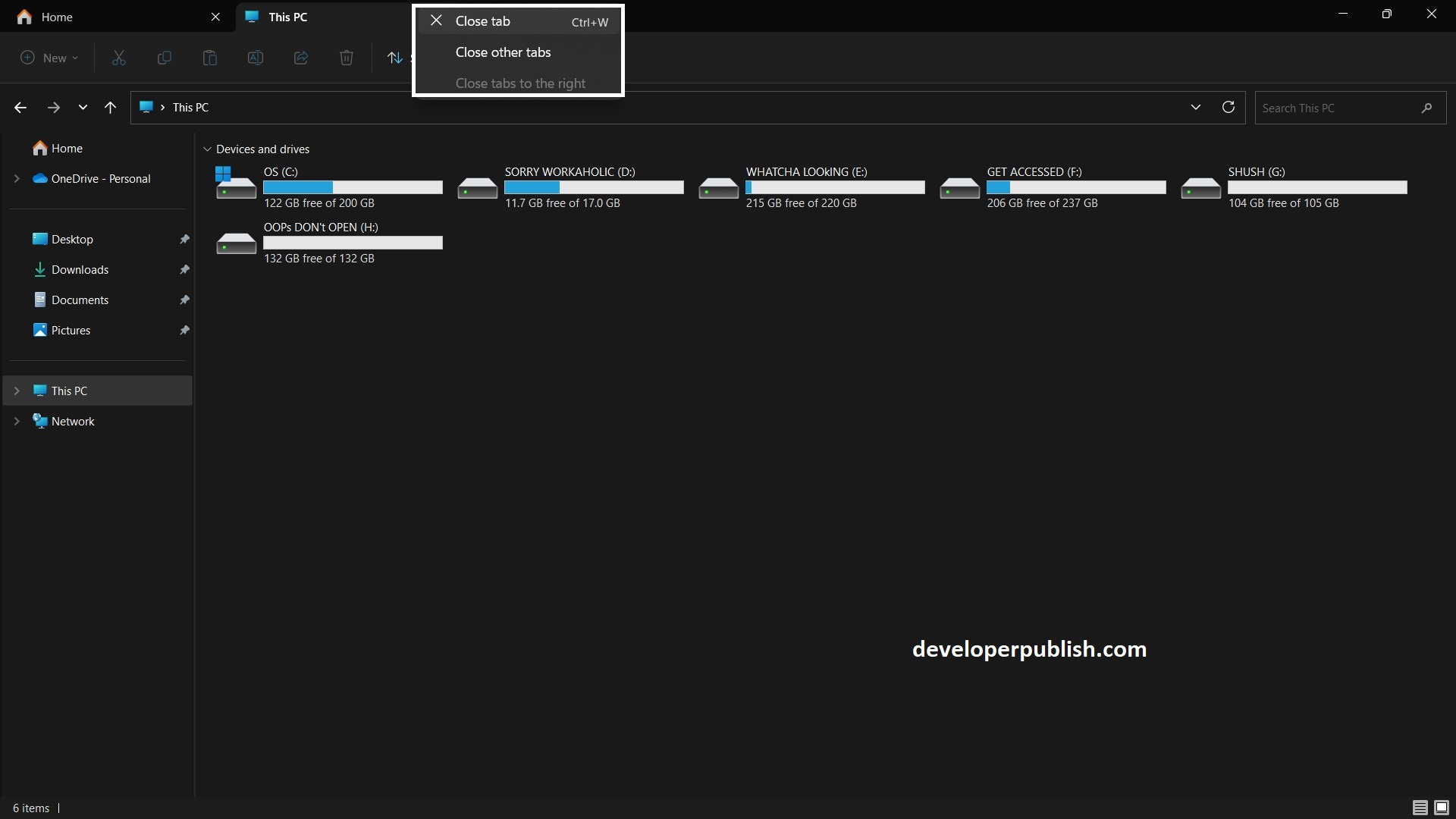Click the Copy icon in toolbar
Image resolution: width=1456 pixels, height=819 pixels.
click(164, 58)
